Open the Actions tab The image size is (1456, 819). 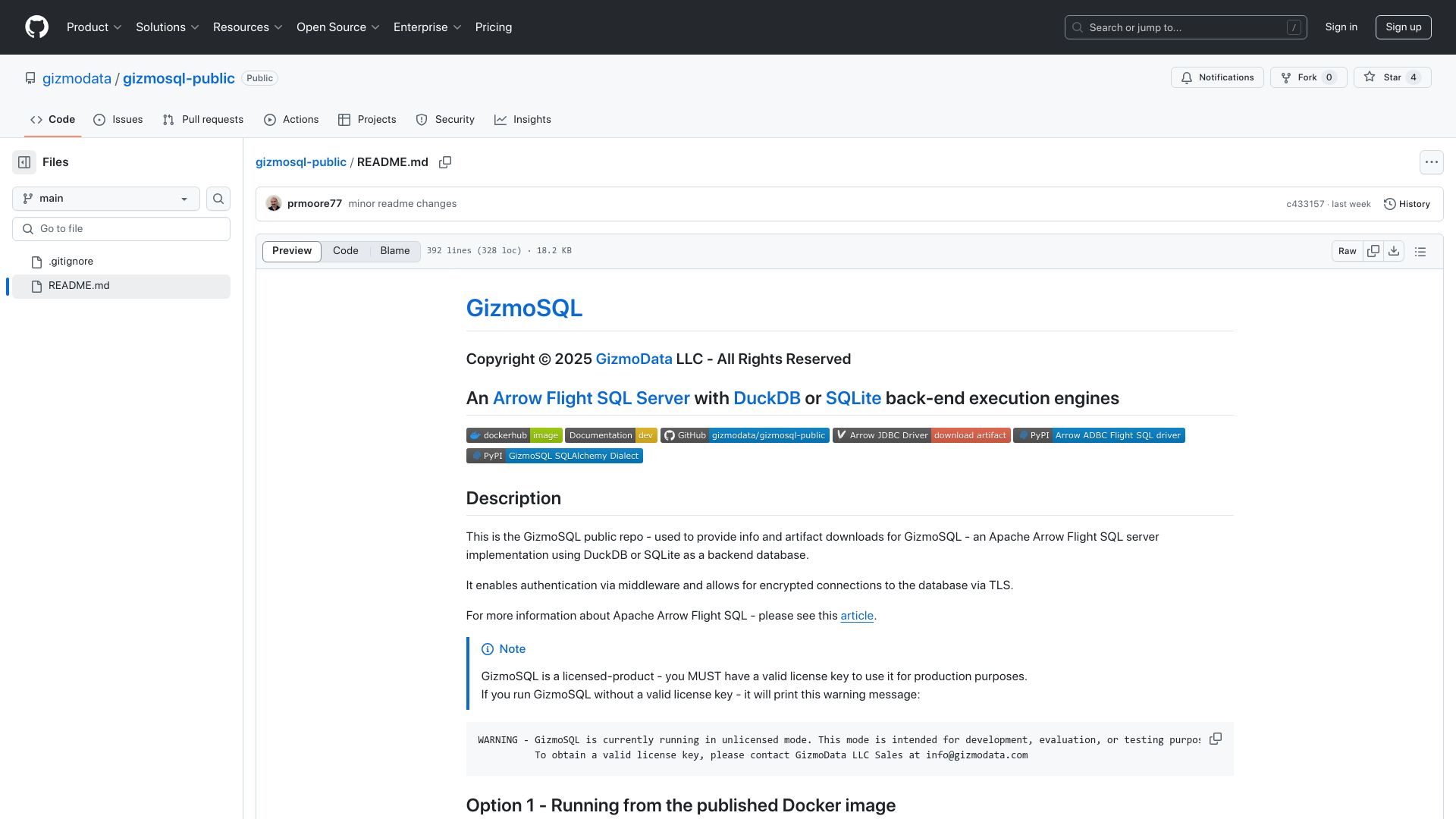[291, 120]
